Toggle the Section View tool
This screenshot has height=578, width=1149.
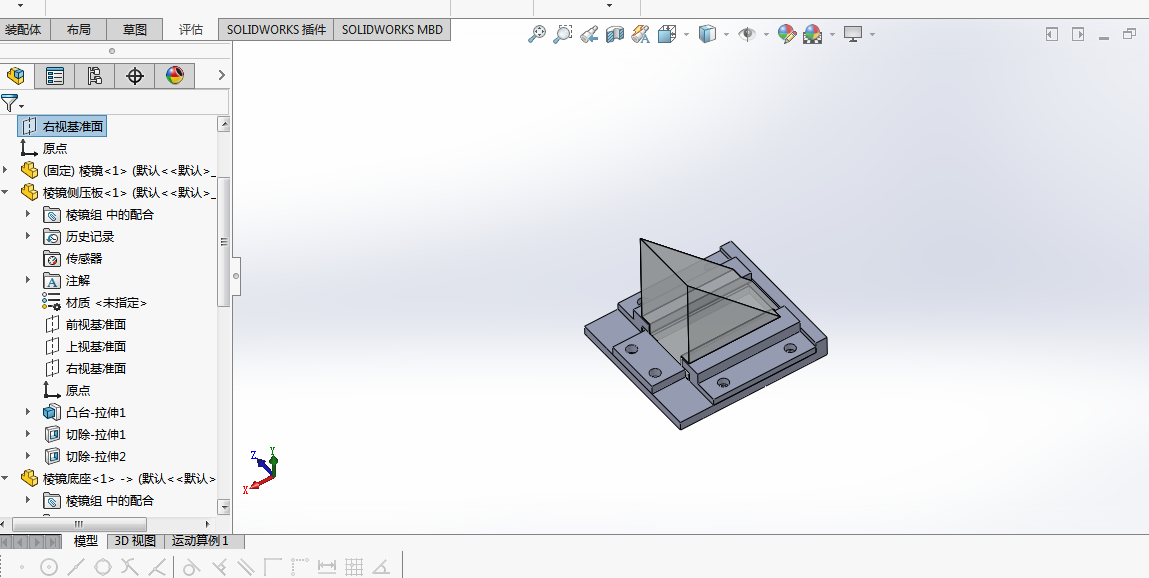click(x=615, y=34)
